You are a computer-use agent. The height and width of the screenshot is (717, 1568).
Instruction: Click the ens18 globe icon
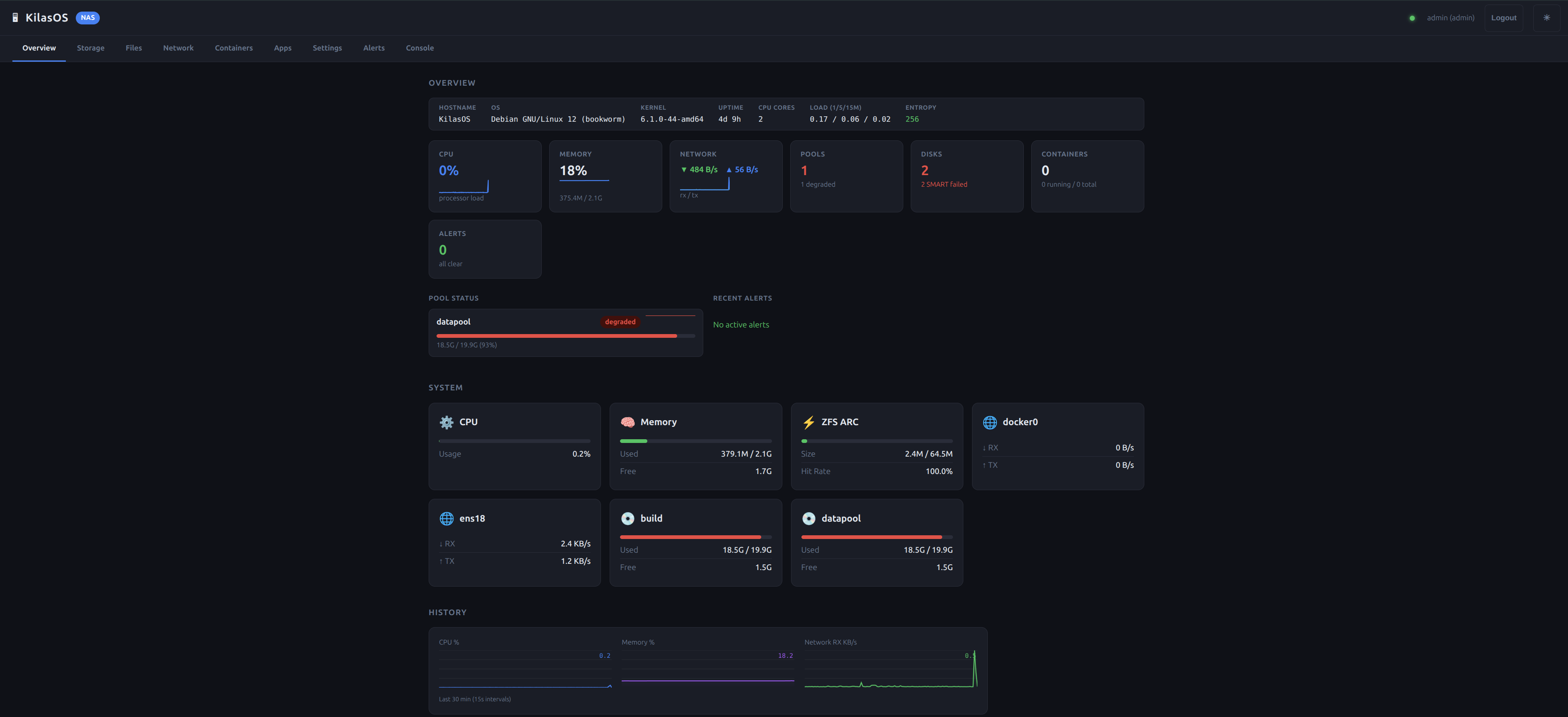pos(446,519)
